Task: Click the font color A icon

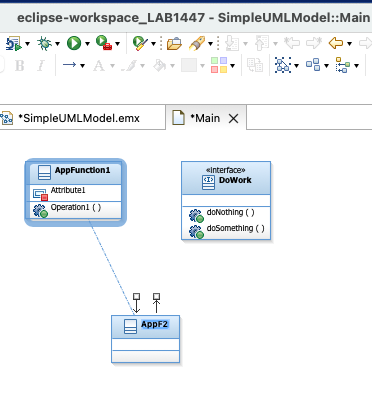Action: [99, 66]
